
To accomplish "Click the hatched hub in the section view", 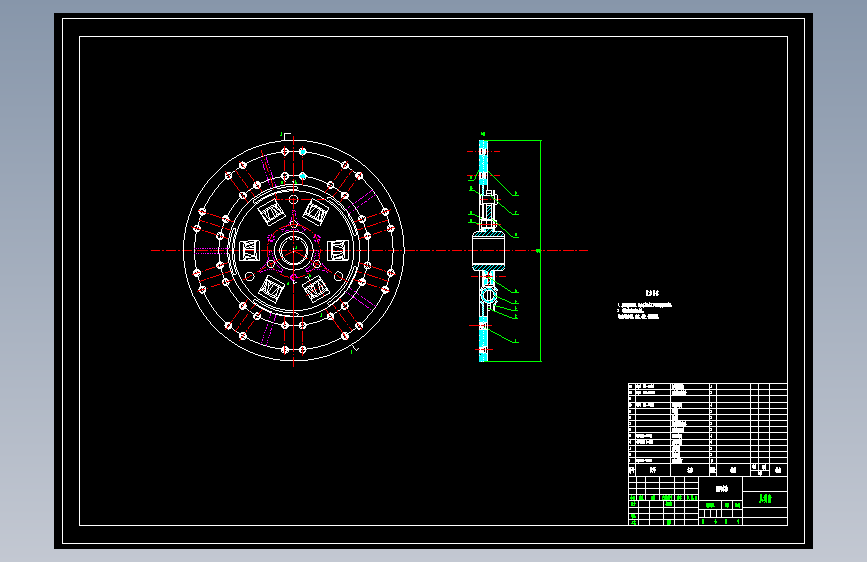I will tap(488, 251).
